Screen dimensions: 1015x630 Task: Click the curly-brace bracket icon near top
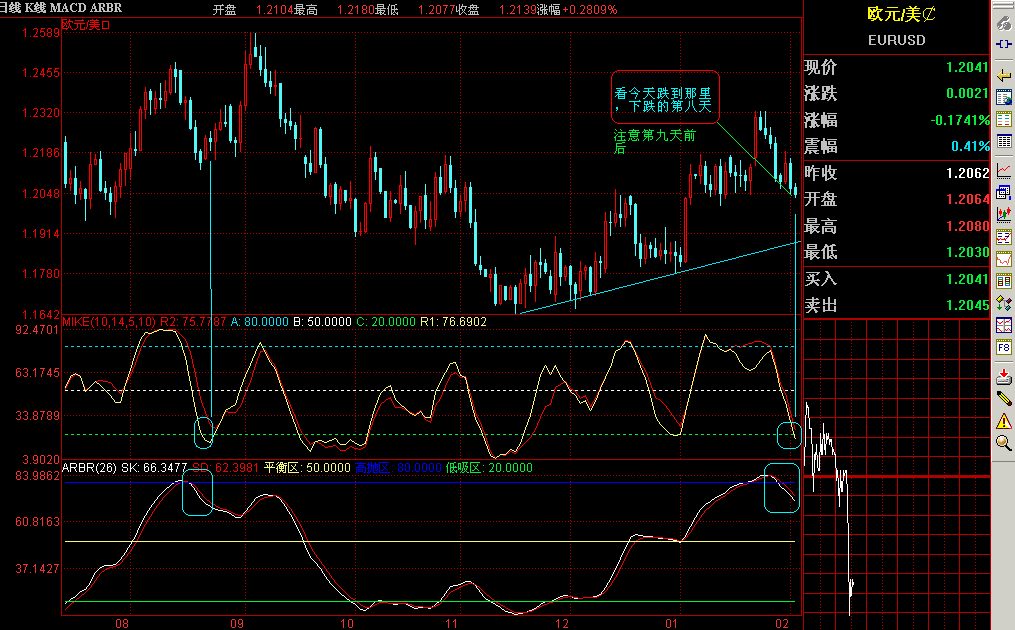pos(1003,44)
